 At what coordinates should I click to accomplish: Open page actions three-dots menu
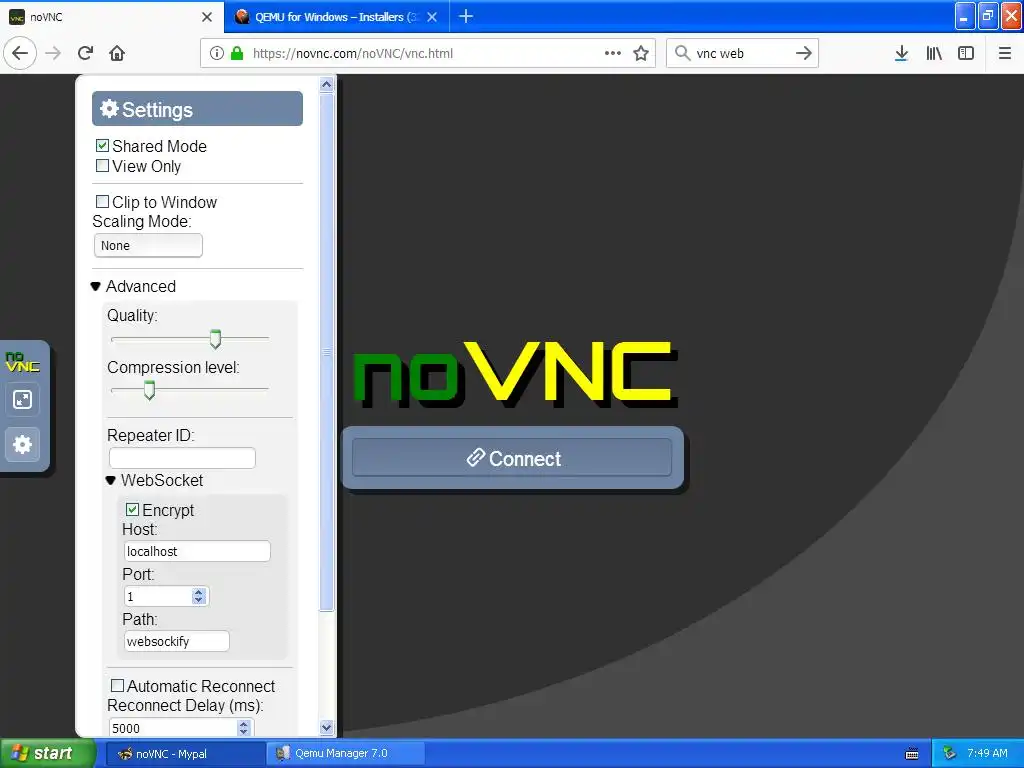[x=613, y=53]
